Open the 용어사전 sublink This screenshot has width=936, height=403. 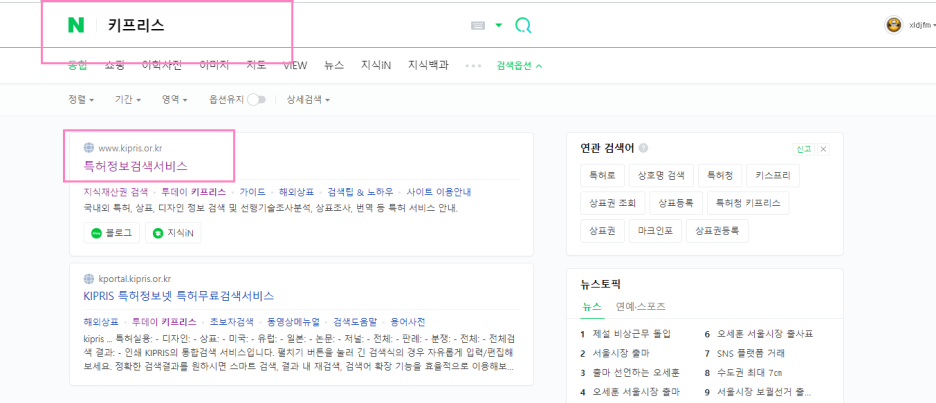click(408, 322)
